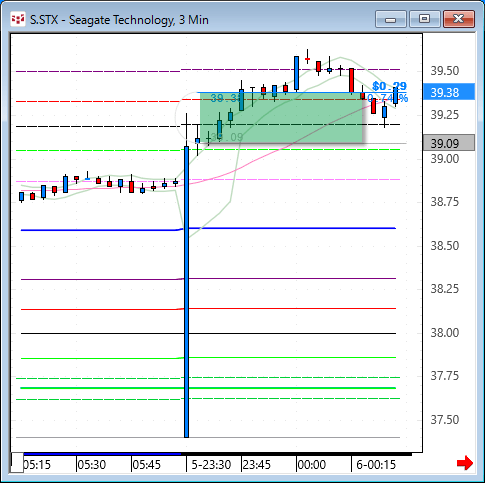The height and width of the screenshot is (483, 485).
Task: Click the 23:45 time axis label
Action: (x=257, y=464)
